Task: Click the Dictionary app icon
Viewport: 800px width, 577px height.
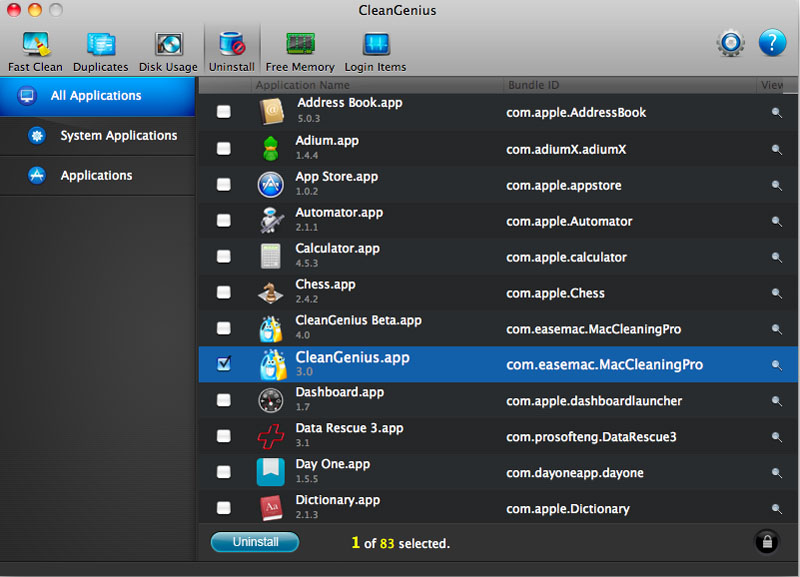Action: point(271,508)
